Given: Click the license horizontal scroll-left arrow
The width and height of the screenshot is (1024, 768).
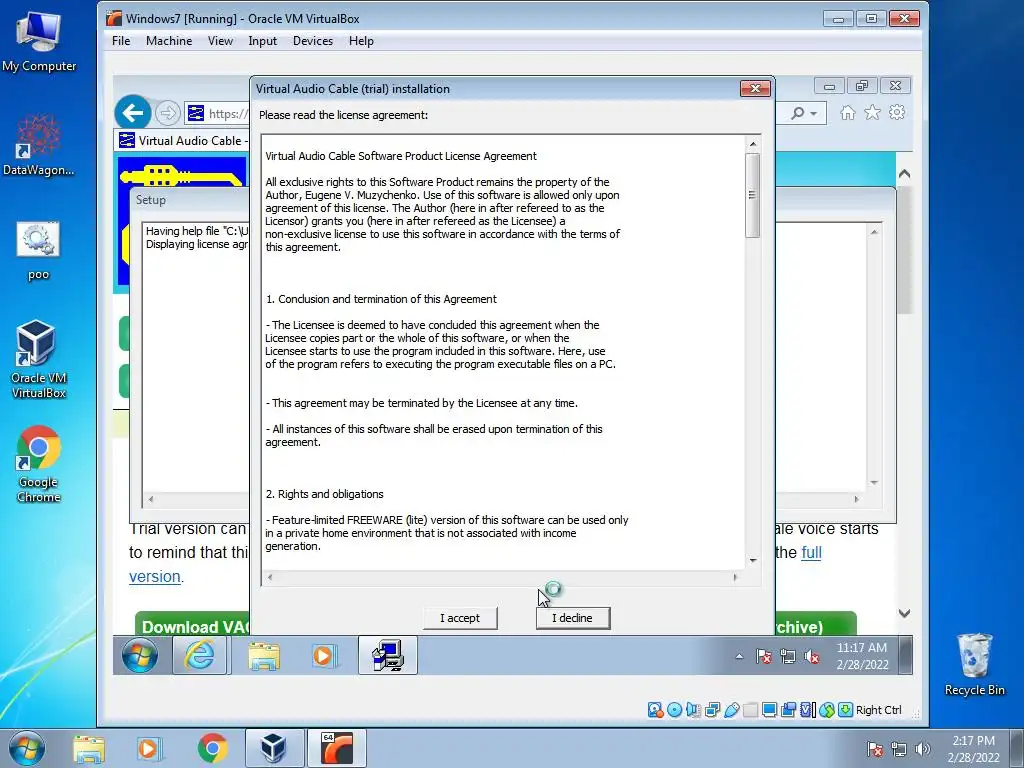Looking at the screenshot, I should click(x=270, y=577).
